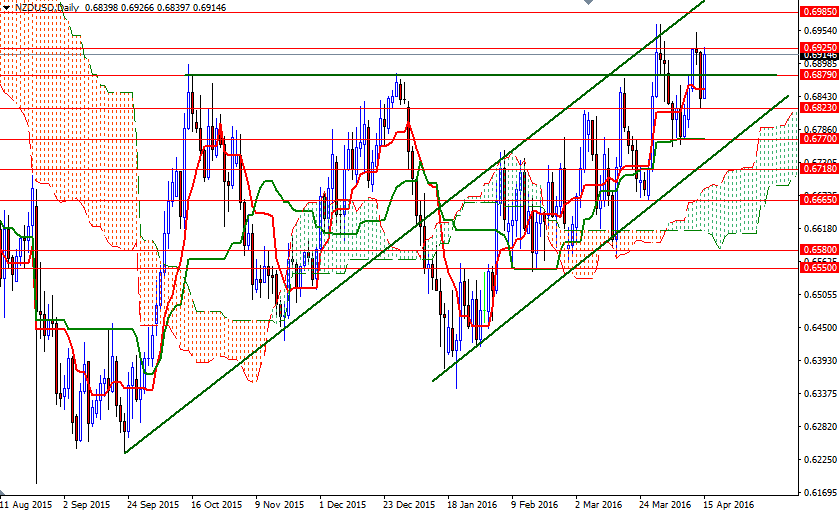
Task: Click the 23 Dec 2015 date label
Action: [x=409, y=505]
